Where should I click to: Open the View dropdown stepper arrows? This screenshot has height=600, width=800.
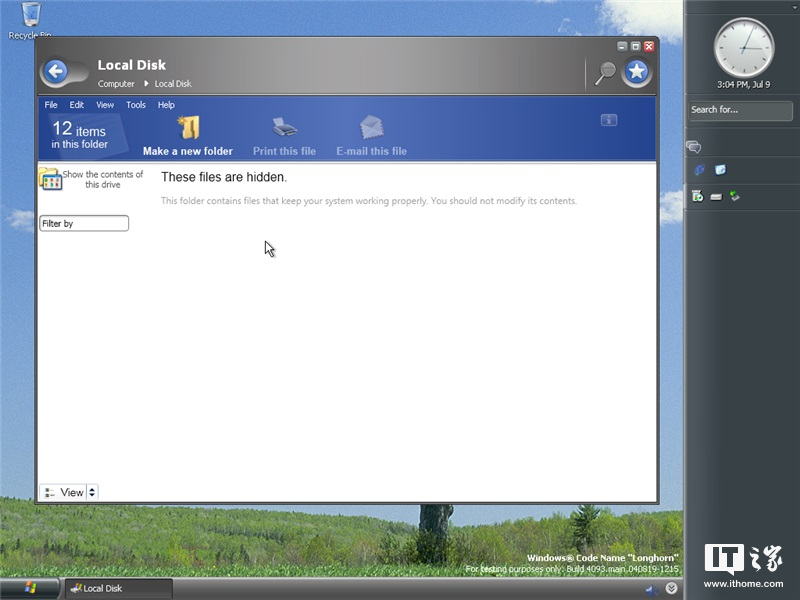(x=92, y=492)
